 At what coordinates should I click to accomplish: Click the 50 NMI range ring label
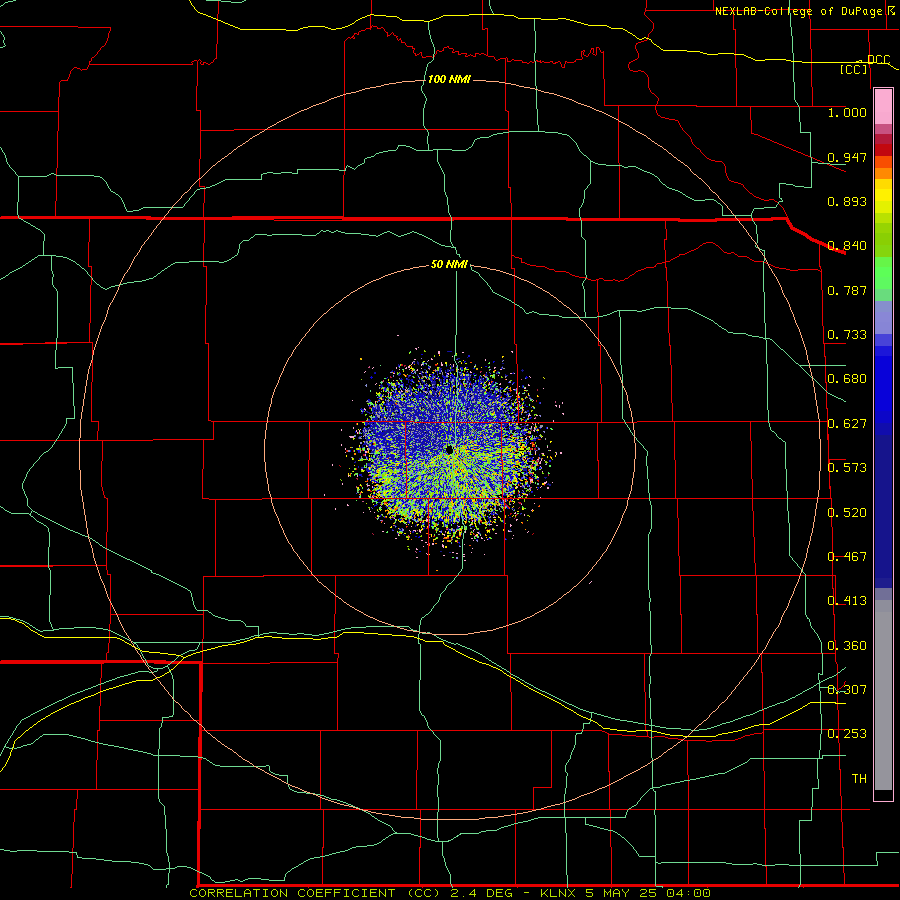click(x=449, y=264)
